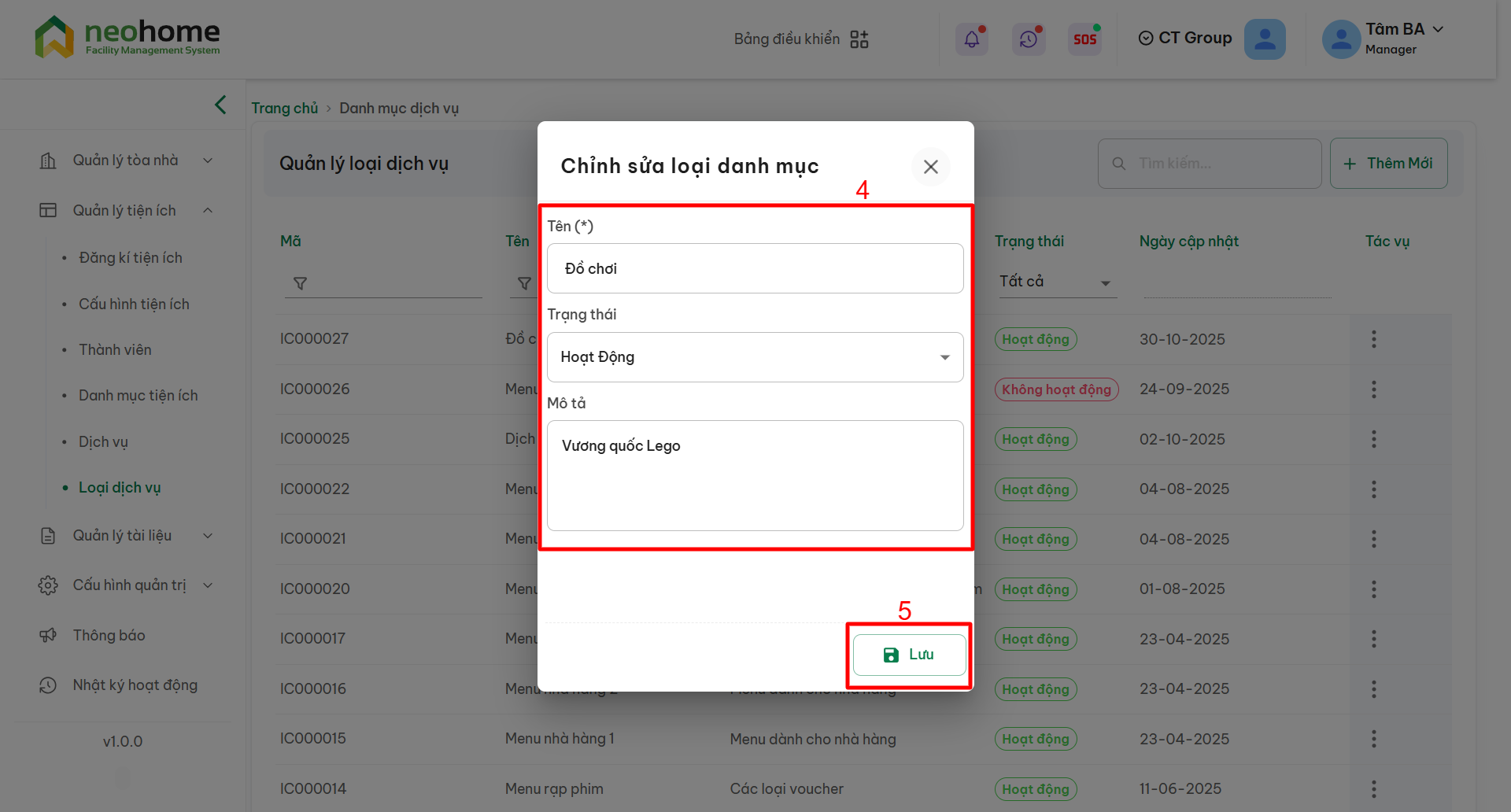1511x812 pixels.
Task: Click the Tên input field
Action: pyautogui.click(x=755, y=269)
